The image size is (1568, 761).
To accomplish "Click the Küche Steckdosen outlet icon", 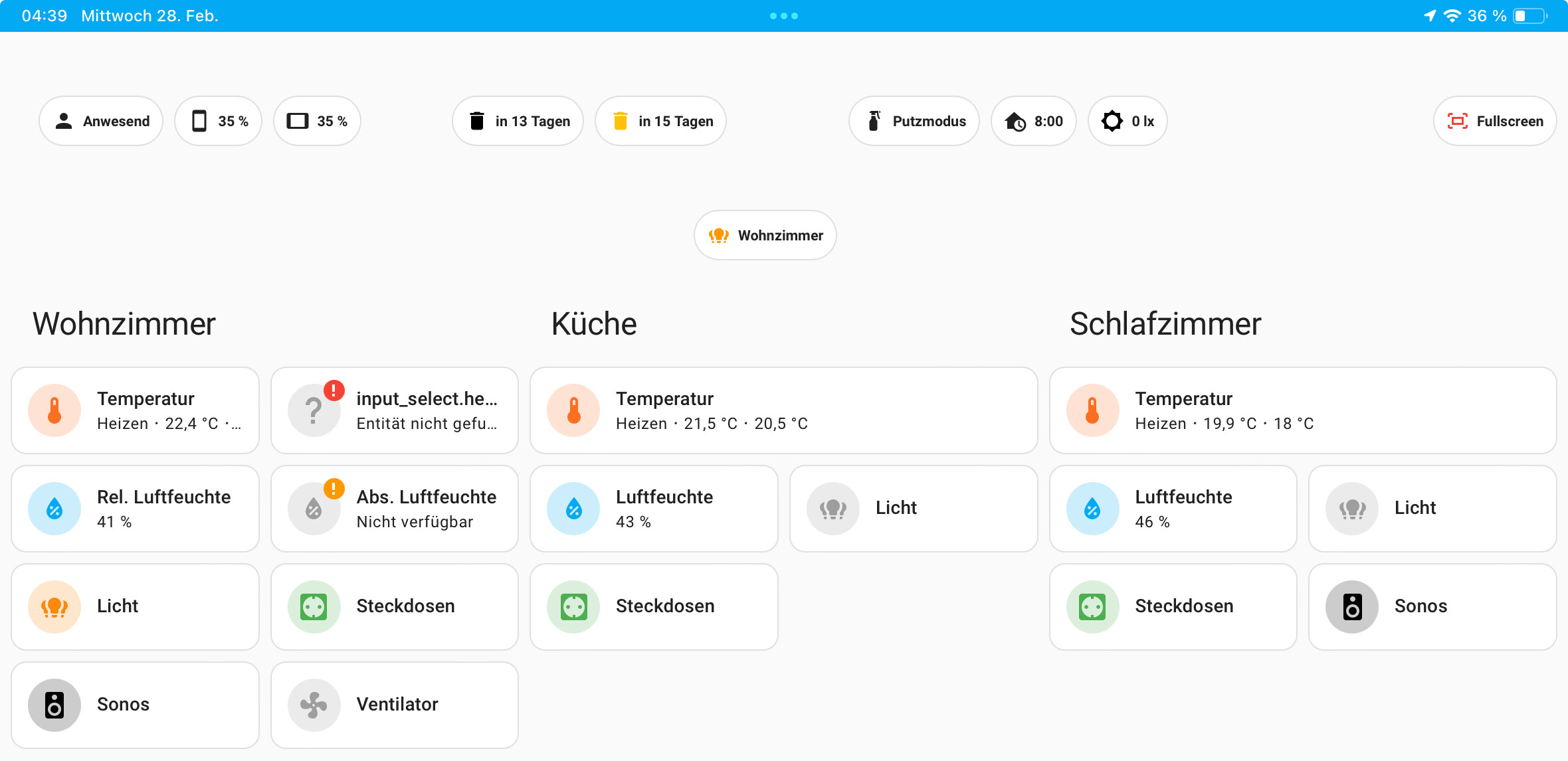I will tap(573, 606).
